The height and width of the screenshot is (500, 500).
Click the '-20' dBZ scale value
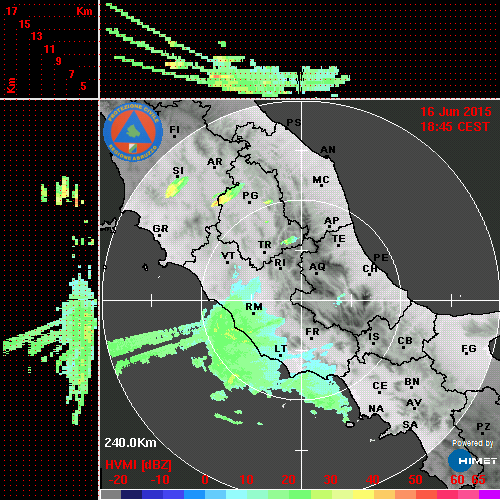pos(118,480)
